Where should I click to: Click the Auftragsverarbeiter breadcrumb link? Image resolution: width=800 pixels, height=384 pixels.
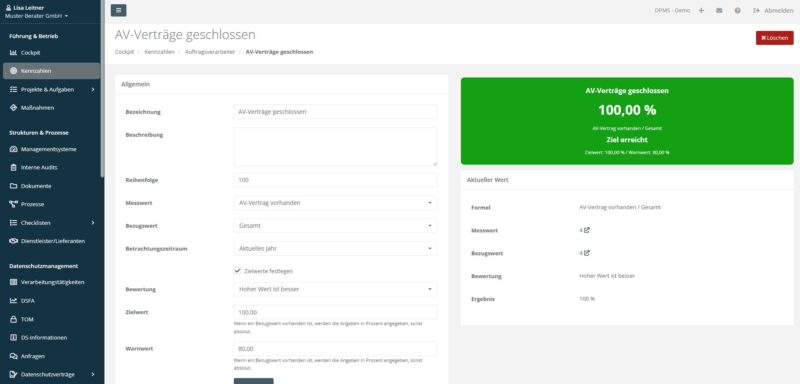tap(210, 52)
